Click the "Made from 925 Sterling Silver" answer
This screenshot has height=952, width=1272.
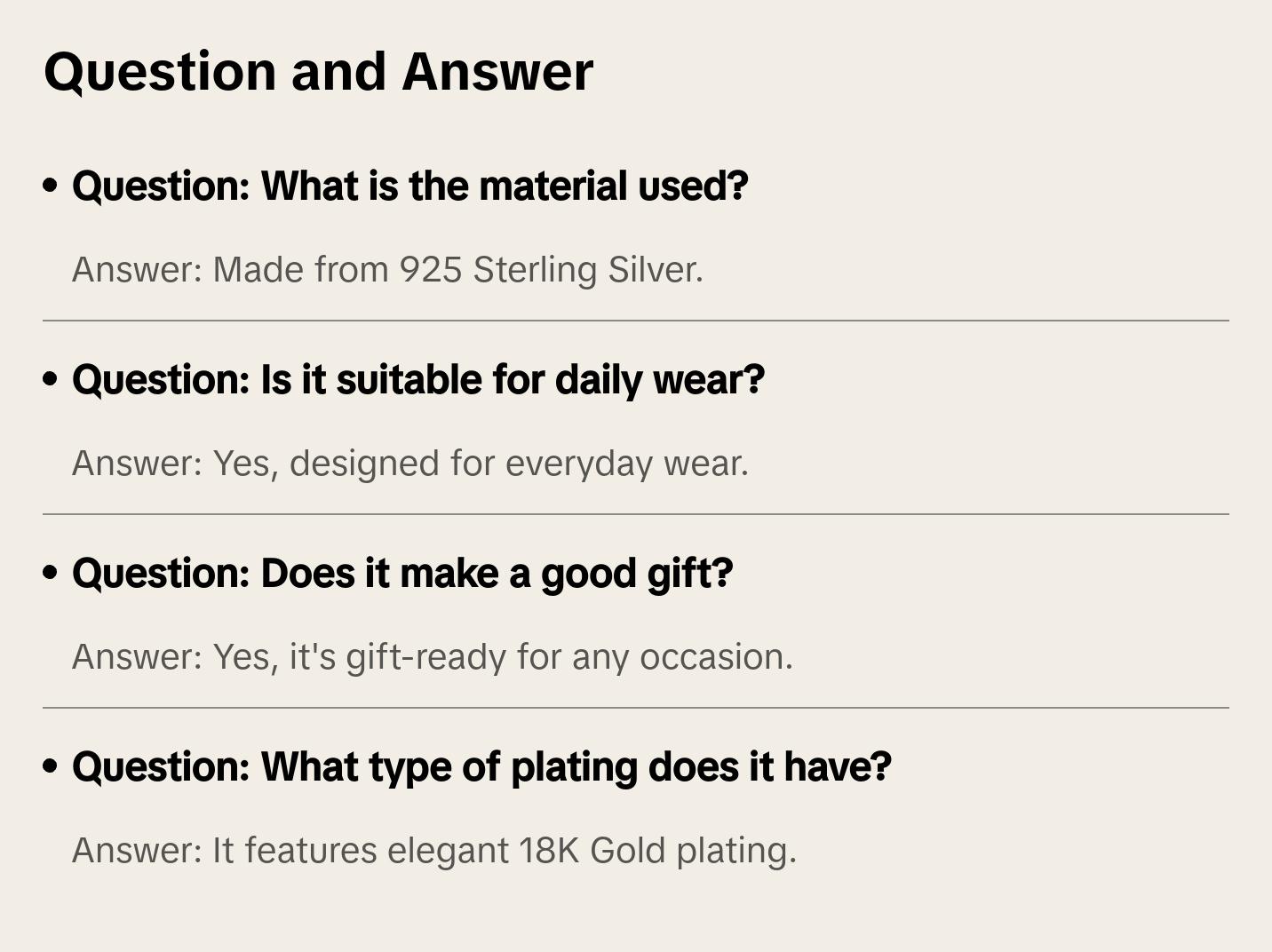457,270
